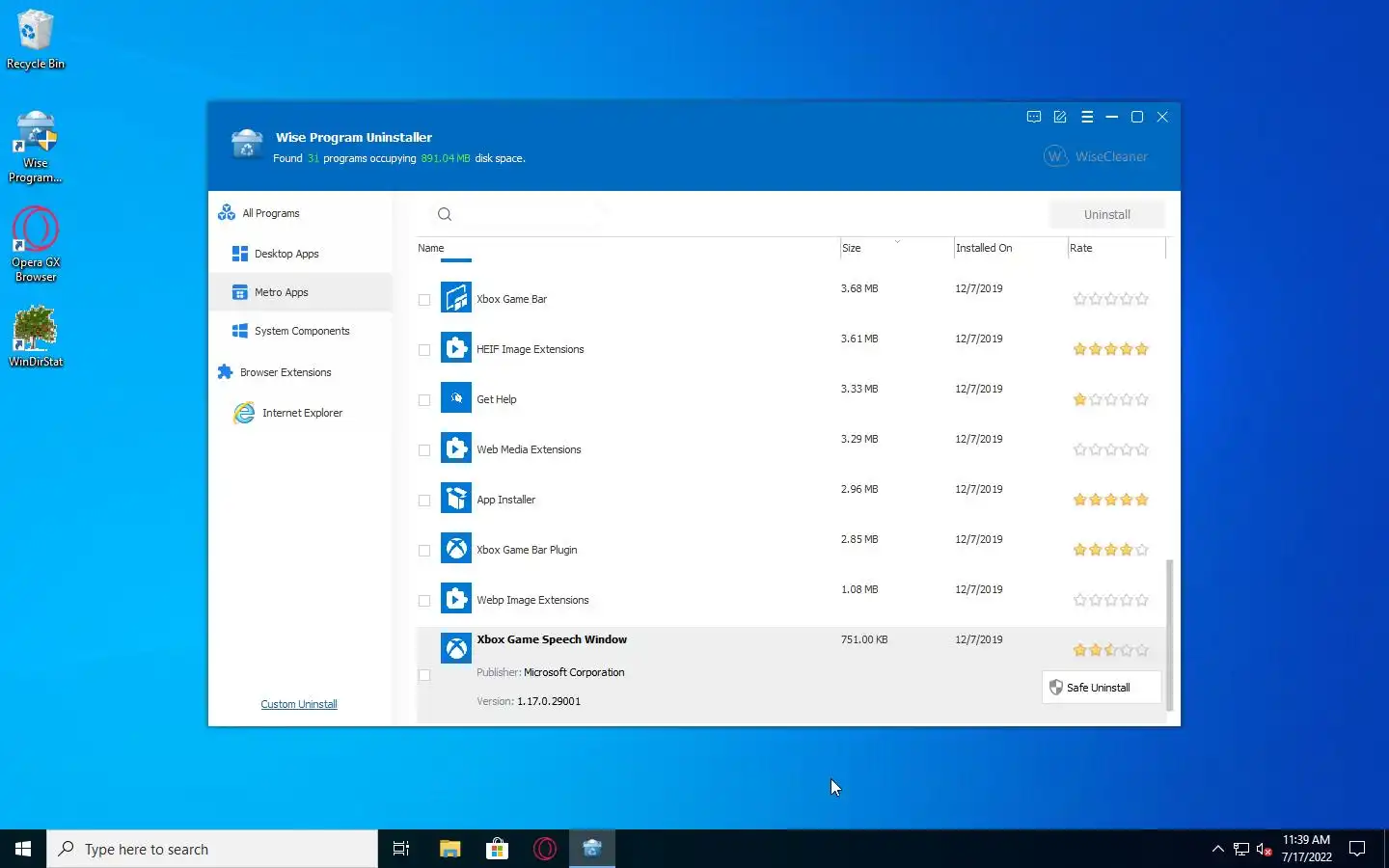Screen dimensions: 1389x868
Task: Click the Wise Program Uninstaller header logo
Action: (x=247, y=144)
